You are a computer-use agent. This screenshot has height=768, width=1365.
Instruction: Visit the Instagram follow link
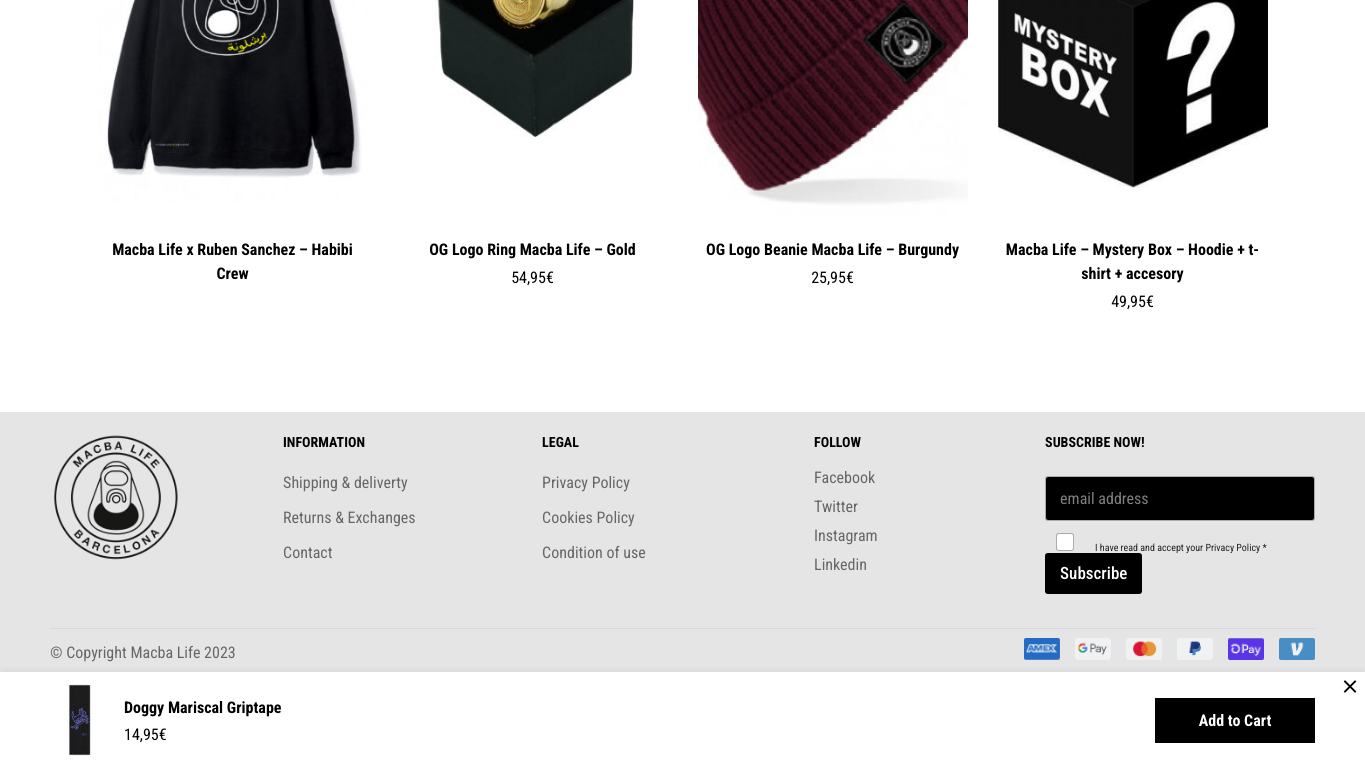tap(845, 535)
